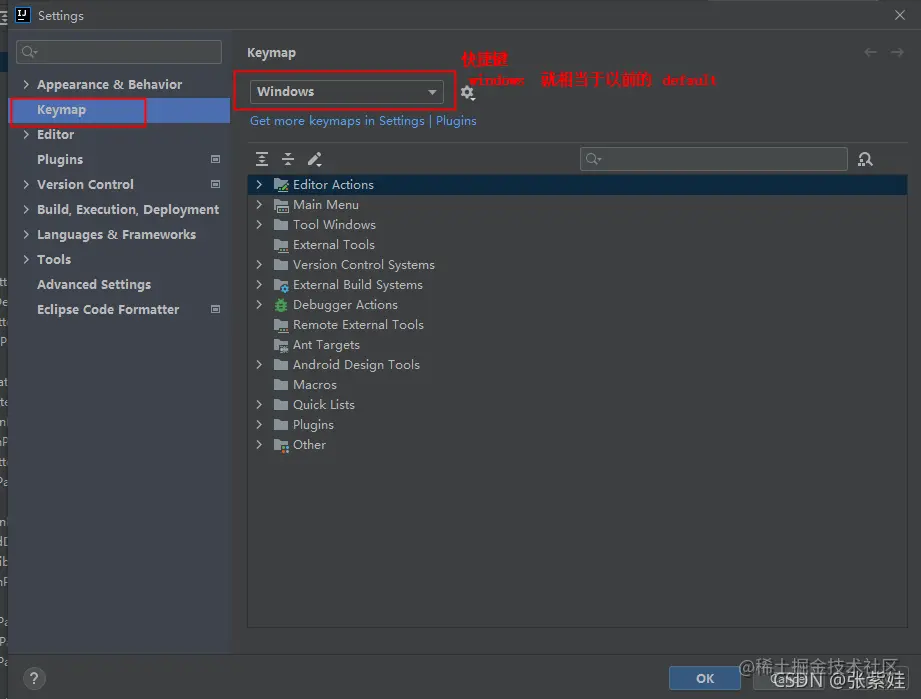The width and height of the screenshot is (921, 699).
Task: Click the forward navigation arrow
Action: 897,52
